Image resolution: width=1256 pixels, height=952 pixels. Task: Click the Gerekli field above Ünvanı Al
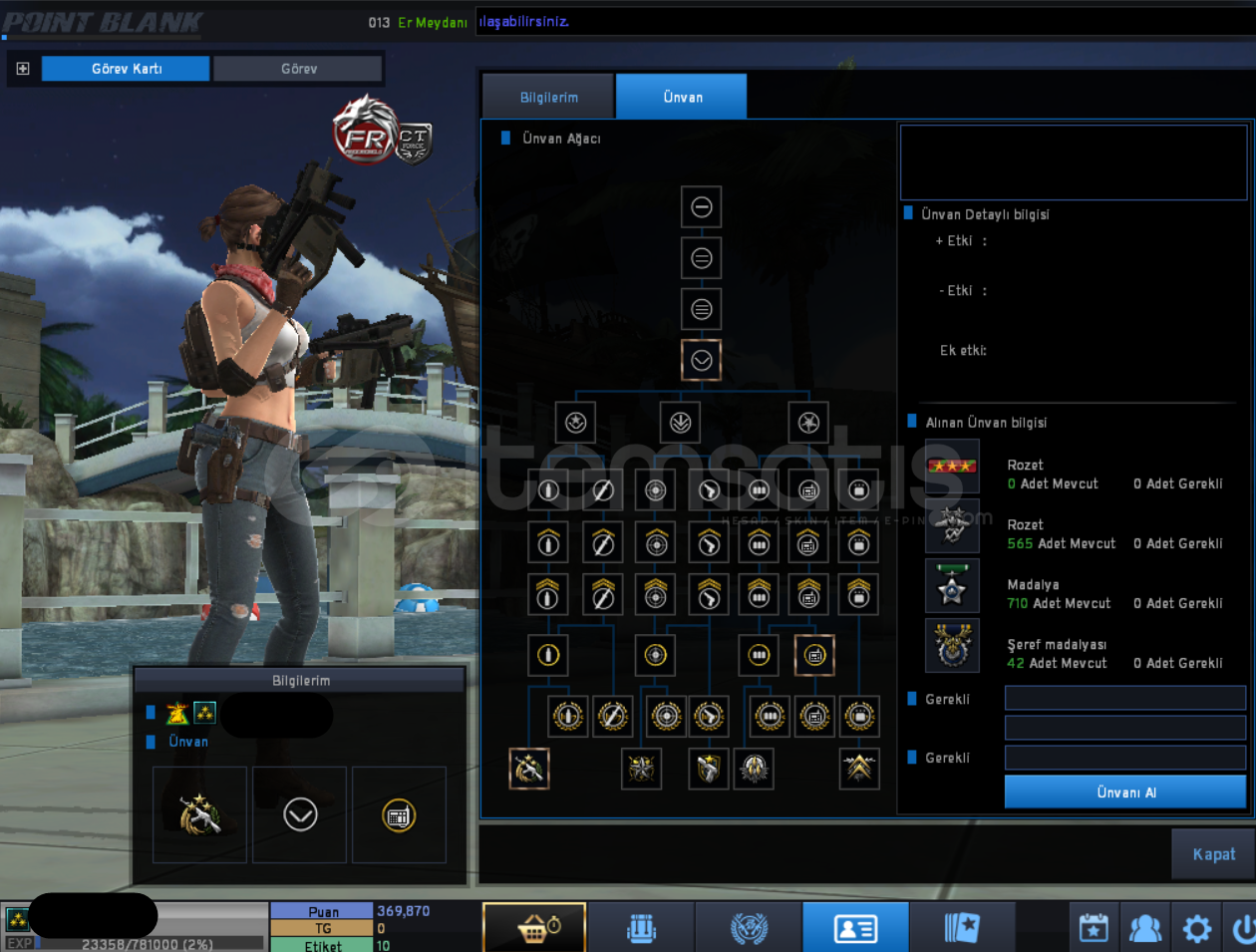(1125, 759)
